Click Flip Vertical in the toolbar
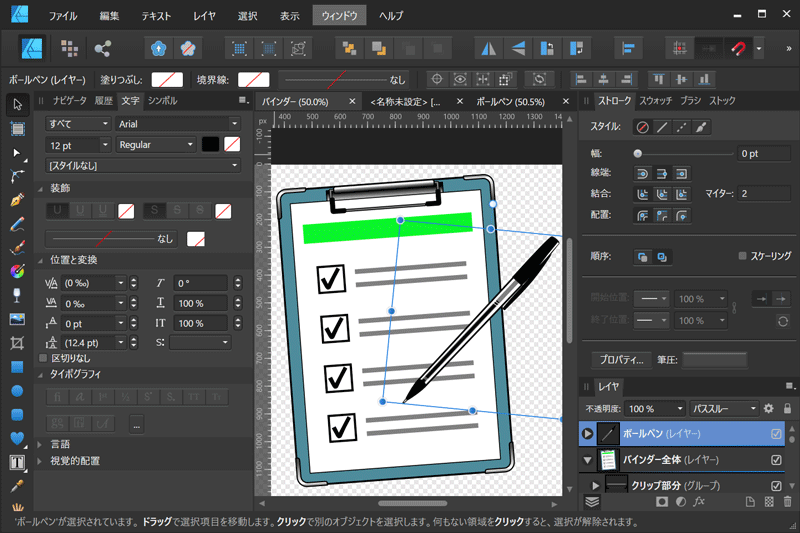The height and width of the screenshot is (533, 800). [518, 48]
